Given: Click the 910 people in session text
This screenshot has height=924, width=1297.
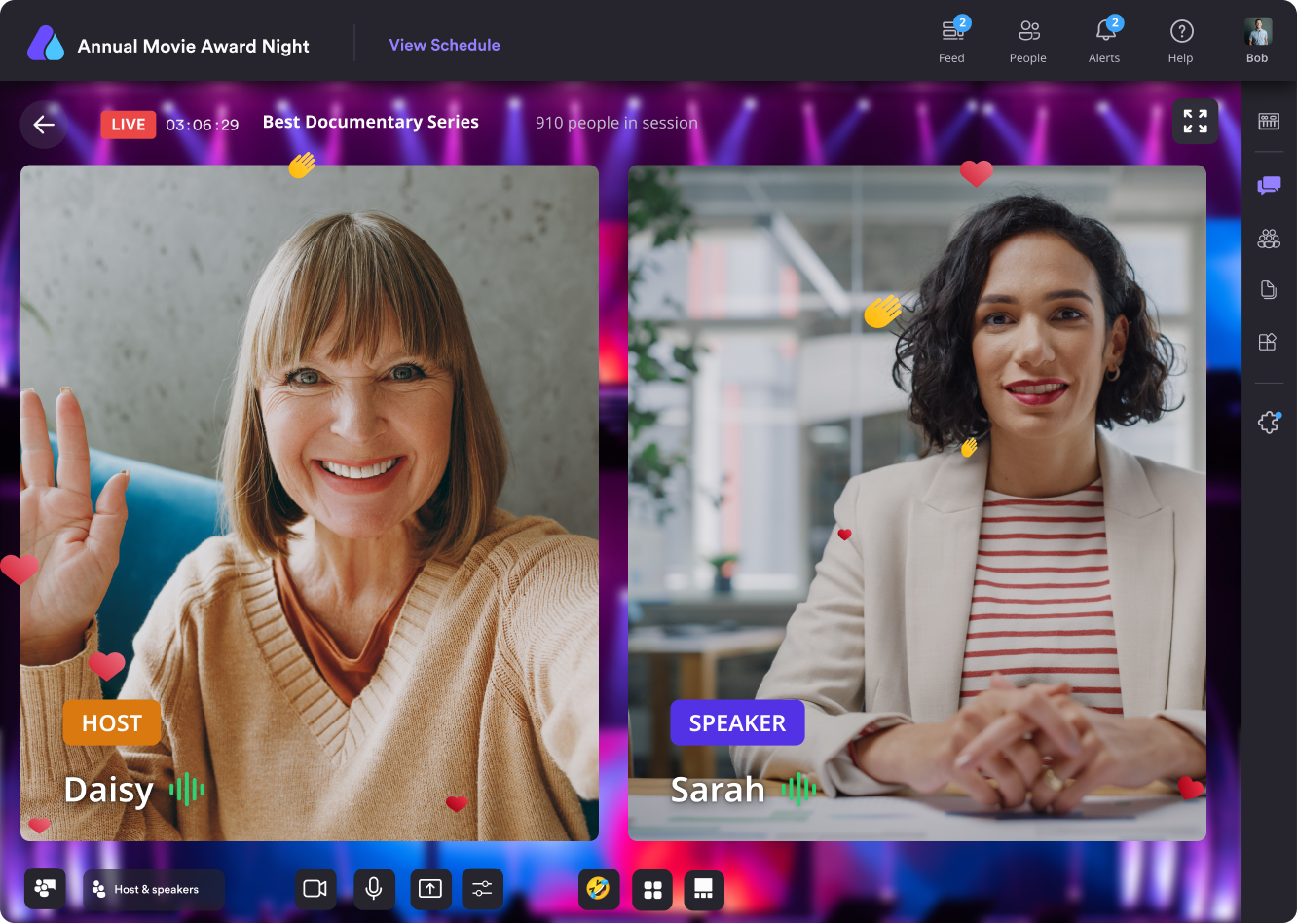Looking at the screenshot, I should [616, 123].
